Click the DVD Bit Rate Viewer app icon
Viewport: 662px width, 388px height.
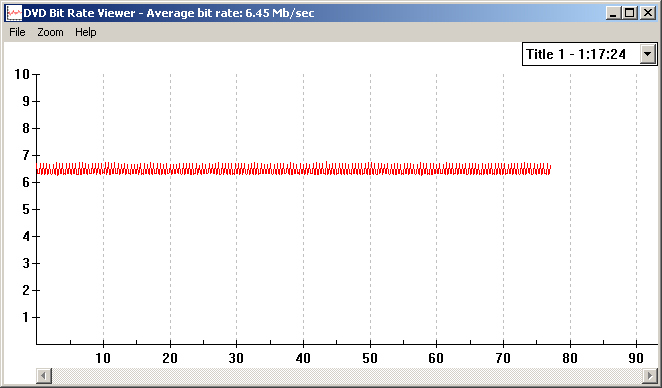point(14,13)
